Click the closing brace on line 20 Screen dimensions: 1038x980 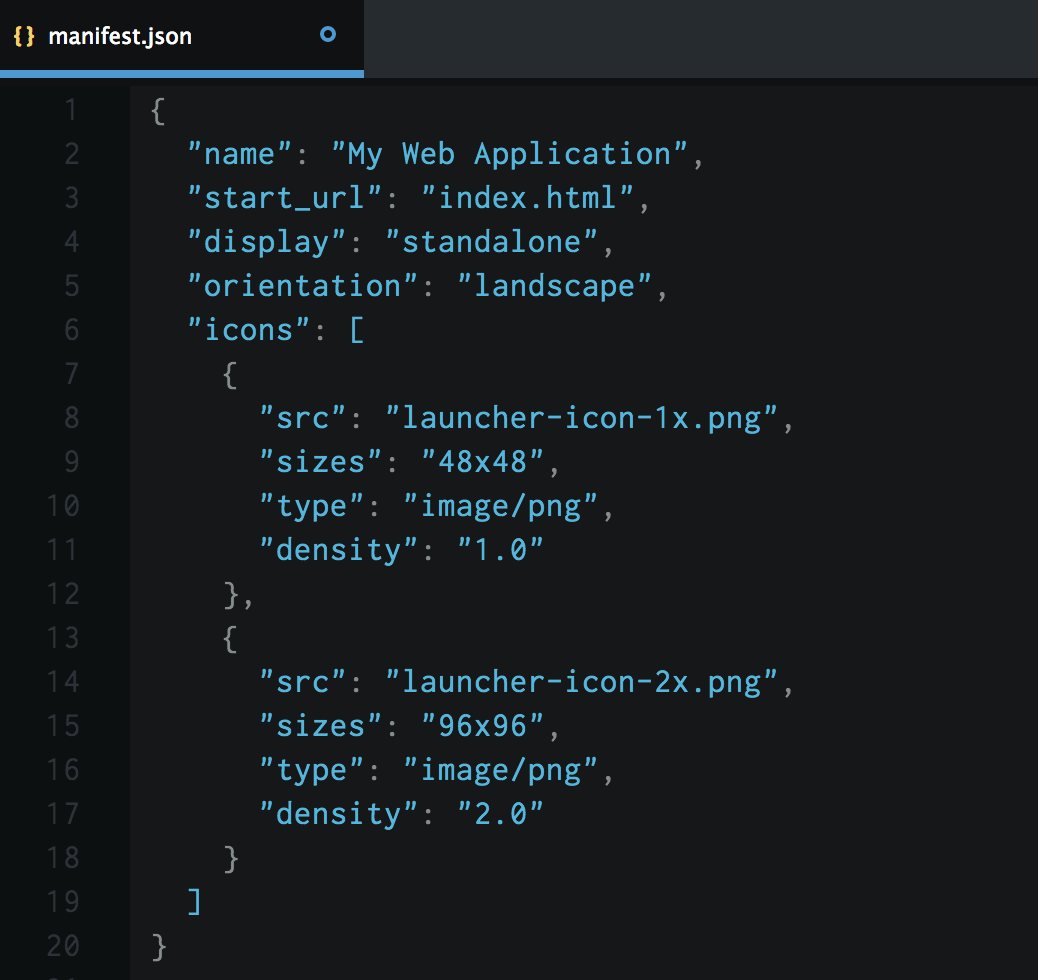coord(158,946)
